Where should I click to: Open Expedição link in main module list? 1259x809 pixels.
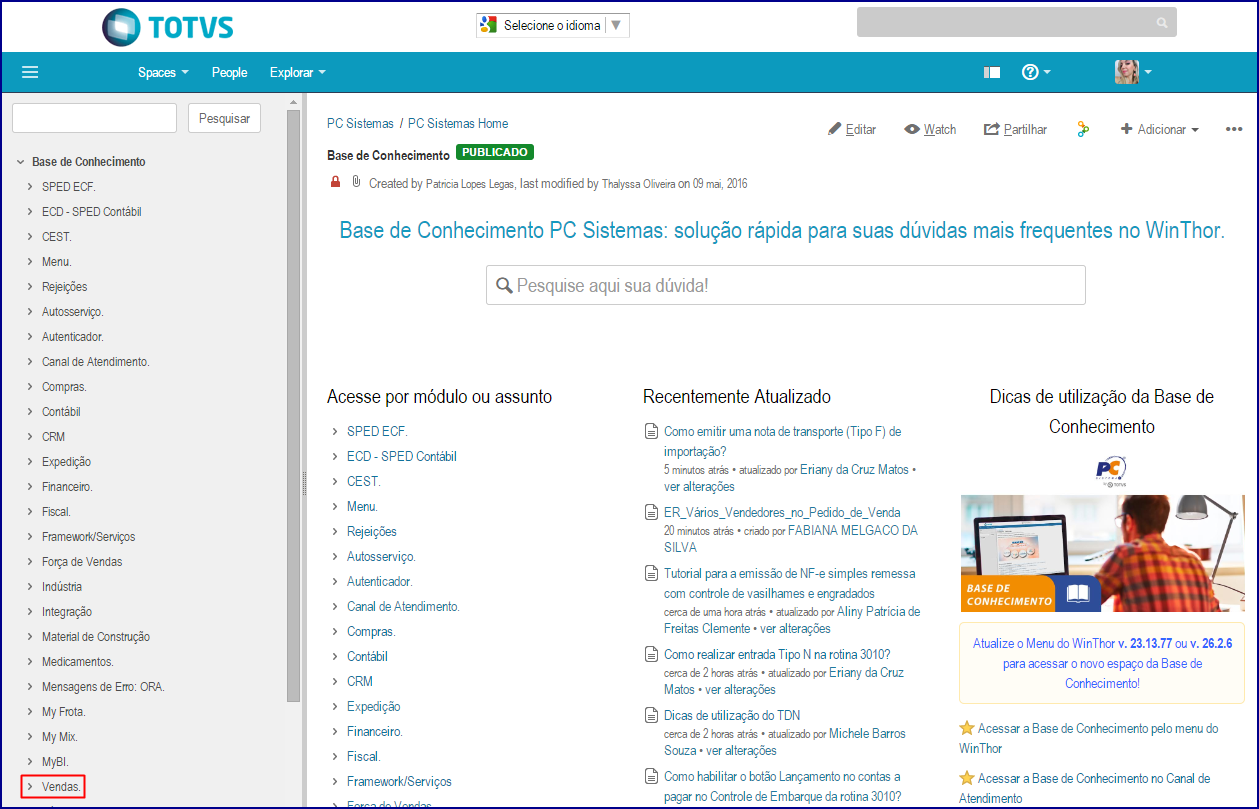pos(374,706)
